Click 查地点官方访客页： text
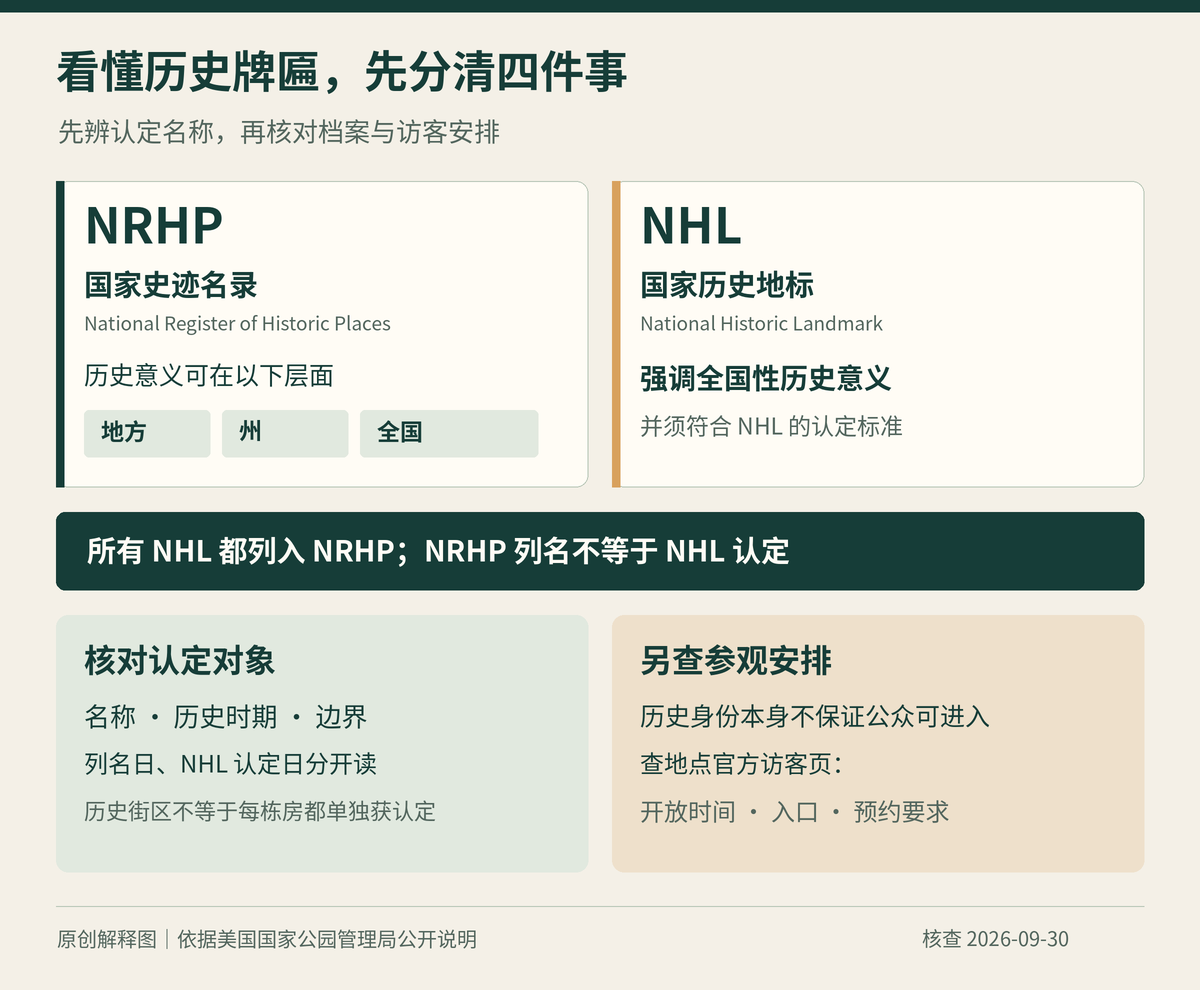Image resolution: width=1200 pixels, height=990 pixels. tap(742, 764)
